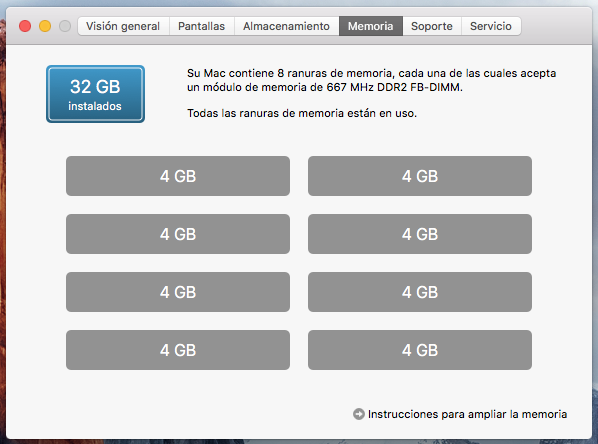This screenshot has width=598, height=444.
Task: Open the Servicio tab
Action: point(491,26)
